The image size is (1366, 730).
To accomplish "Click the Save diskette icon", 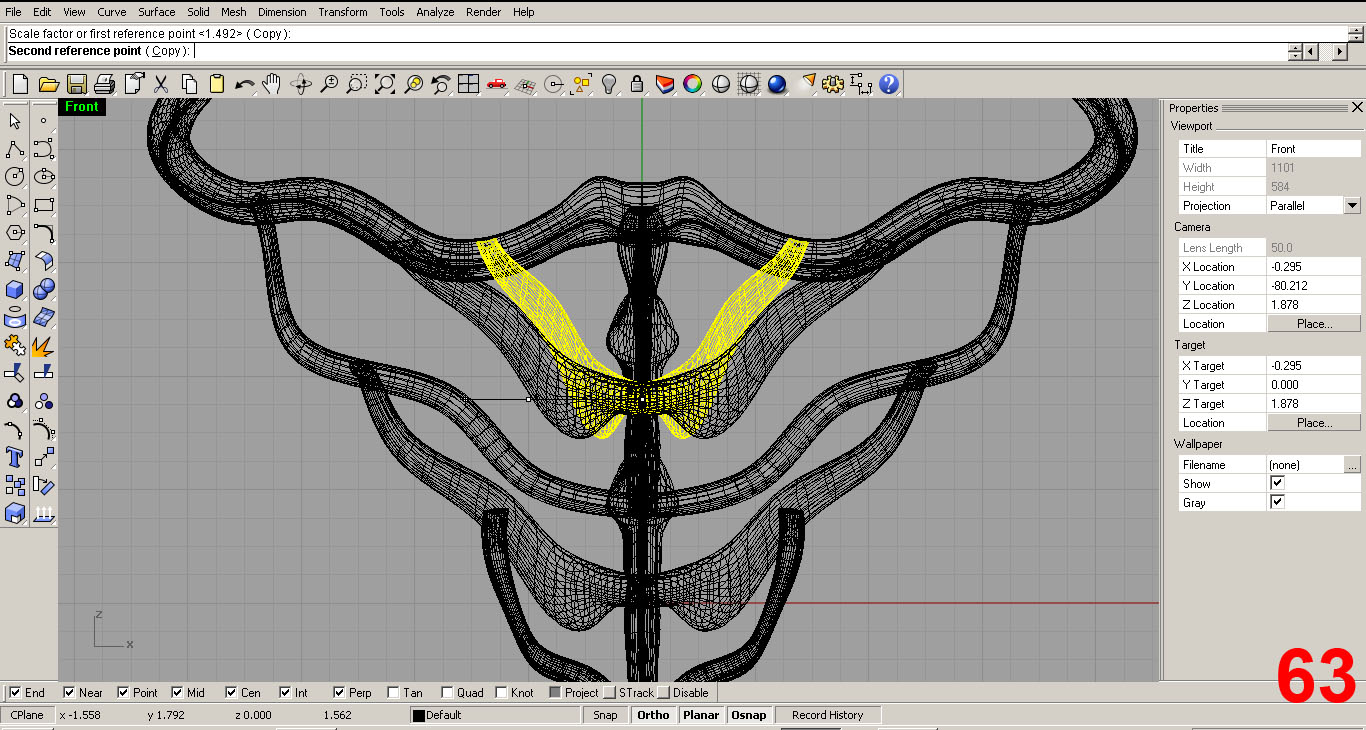I will tap(77, 84).
